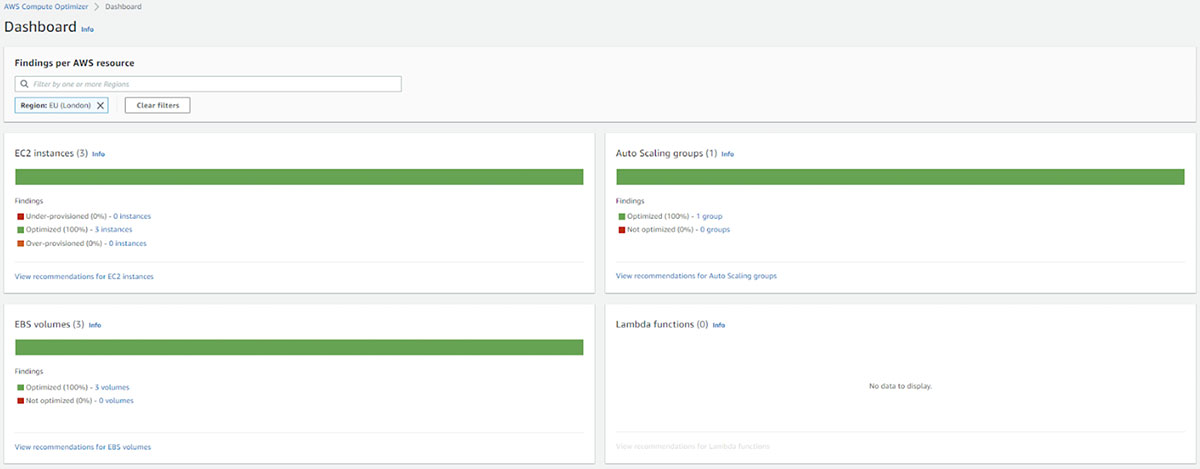
Task: Click the red Not optimized swatch in EBS volumes
Action: pyautogui.click(x=19, y=400)
